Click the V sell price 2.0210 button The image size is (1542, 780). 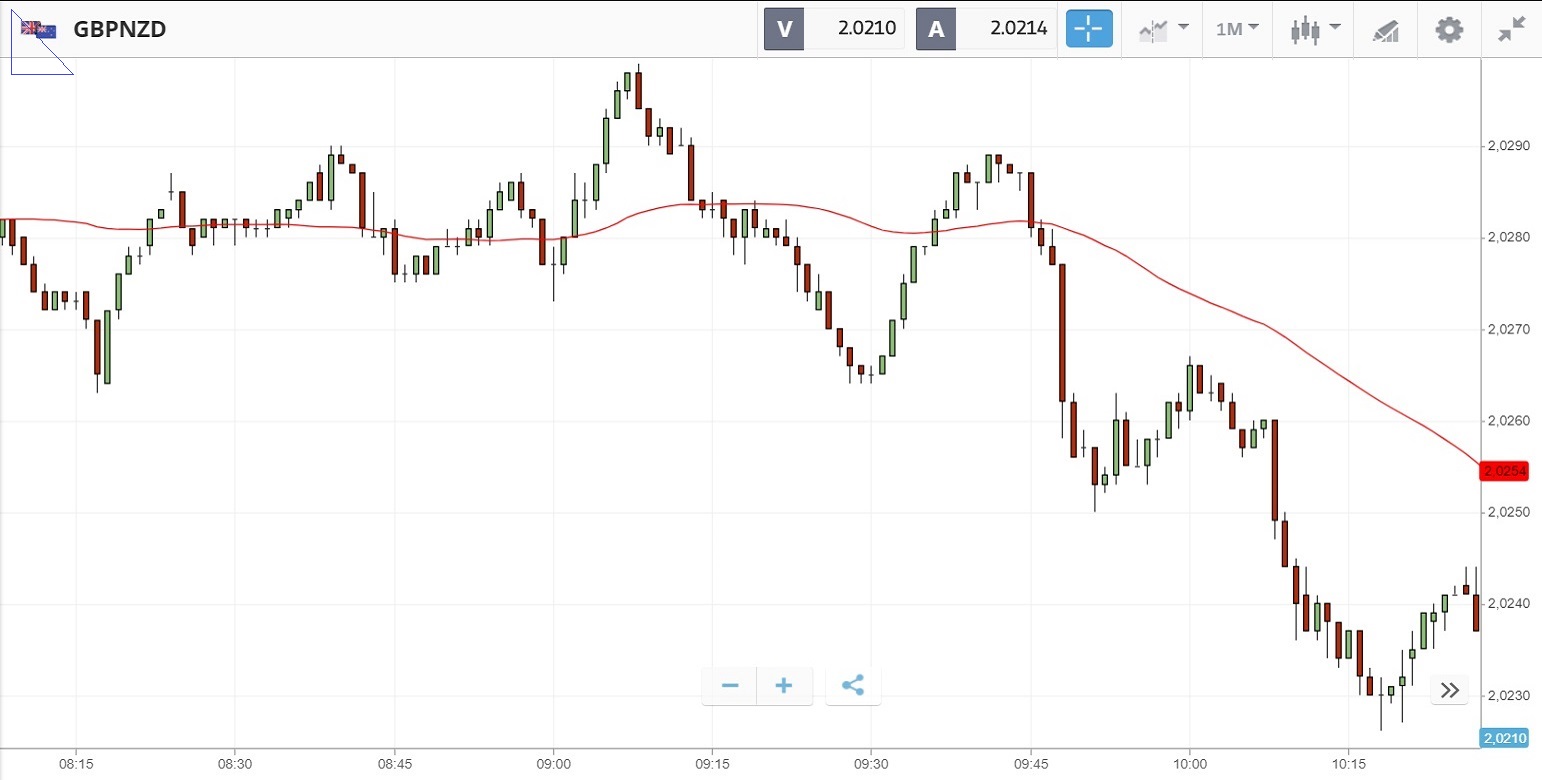tap(834, 29)
